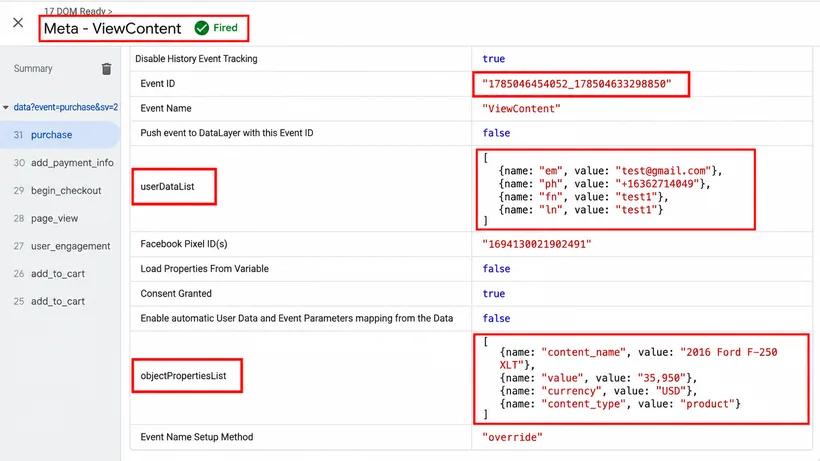This screenshot has width=820, height=461.
Task: Clear events with the trash icon
Action: coord(106,68)
